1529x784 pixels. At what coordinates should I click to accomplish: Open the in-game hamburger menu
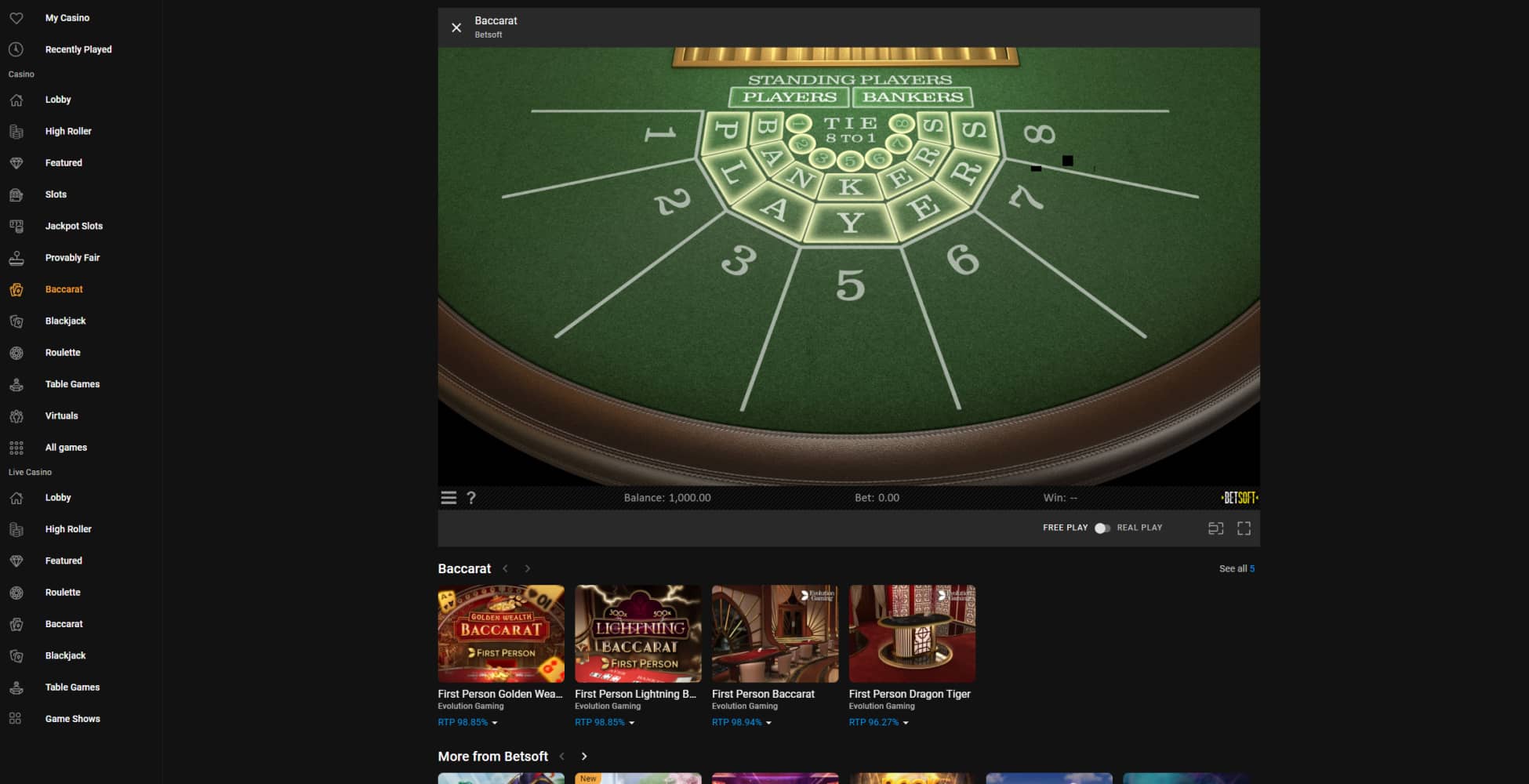[x=449, y=497]
